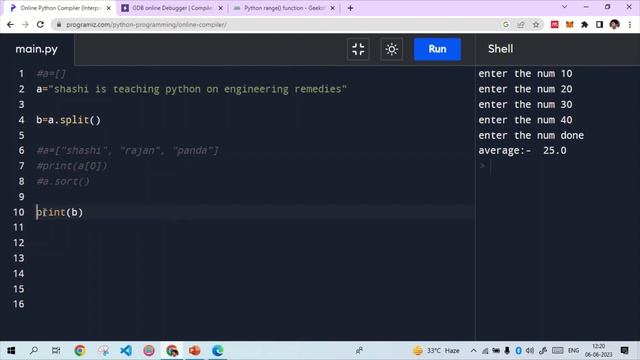Screen dimensions: 640x360
Task: Select the Shell panel header
Action: 500,49
